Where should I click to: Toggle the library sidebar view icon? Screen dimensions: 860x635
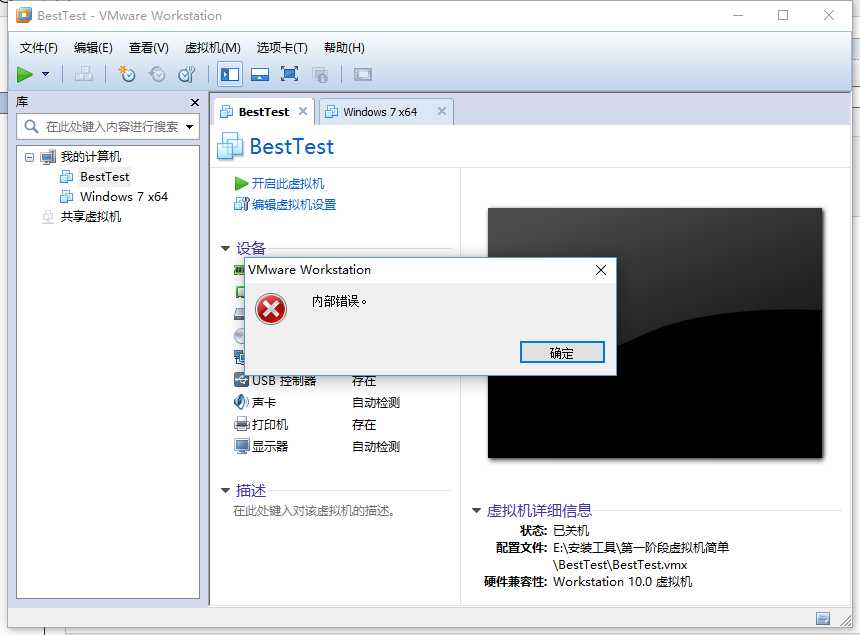pyautogui.click(x=229, y=74)
